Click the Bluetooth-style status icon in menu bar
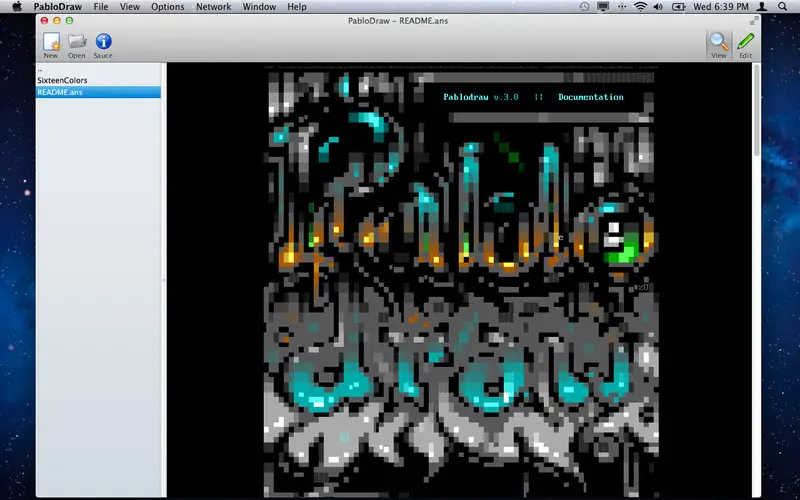The height and width of the screenshot is (500, 800). coord(622,7)
